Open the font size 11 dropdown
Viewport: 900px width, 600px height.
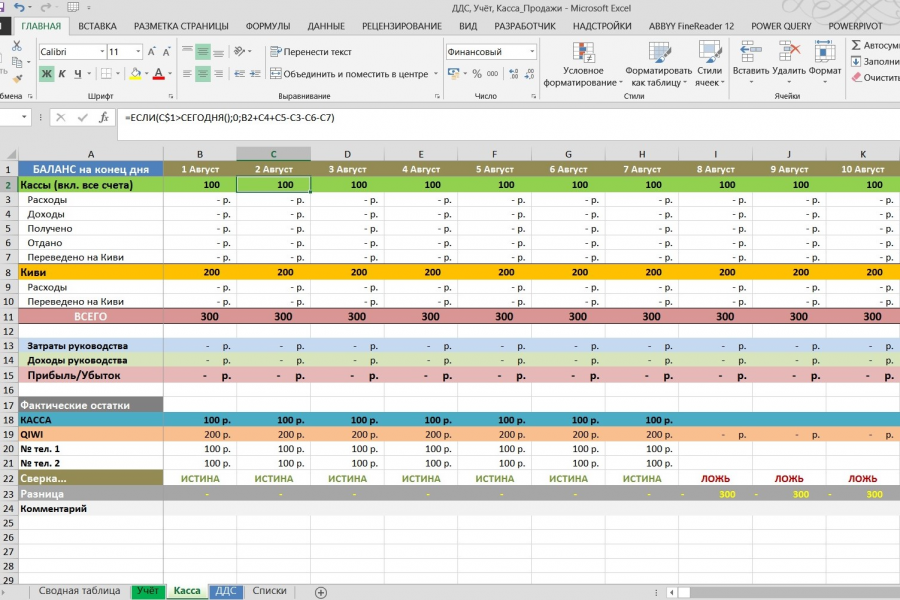[138, 52]
